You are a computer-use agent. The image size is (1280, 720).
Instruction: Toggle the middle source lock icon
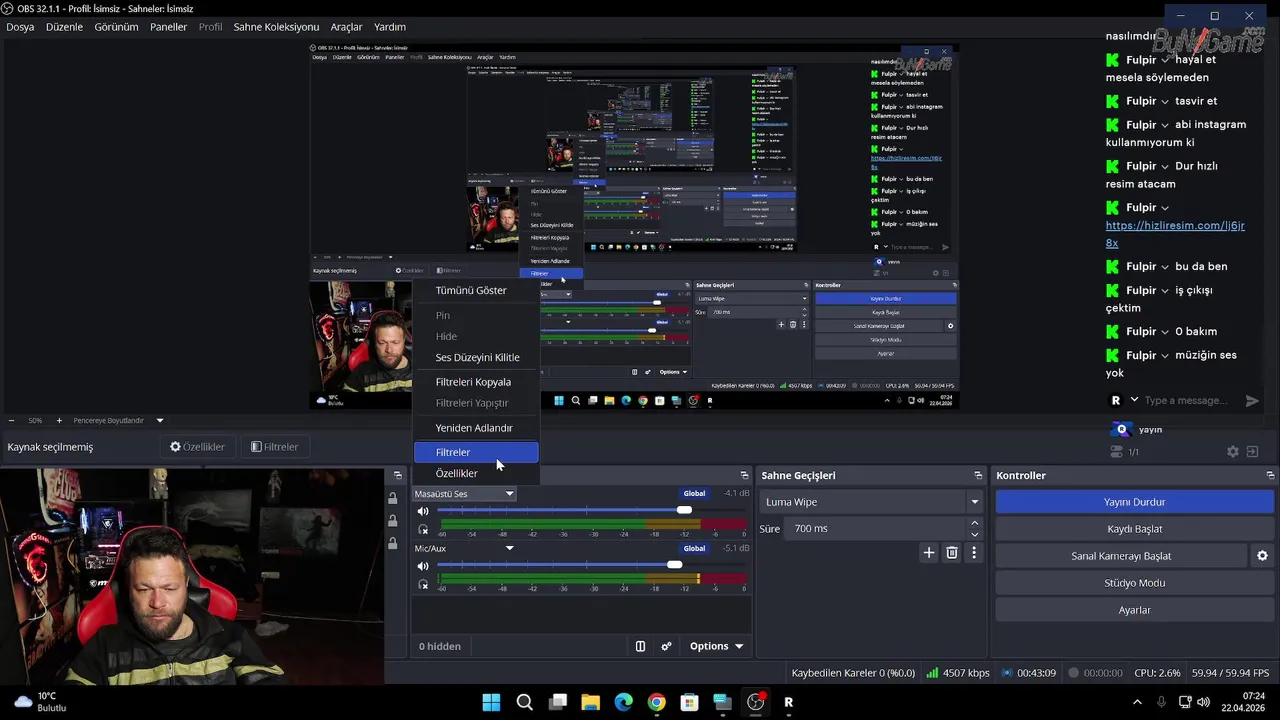392,521
